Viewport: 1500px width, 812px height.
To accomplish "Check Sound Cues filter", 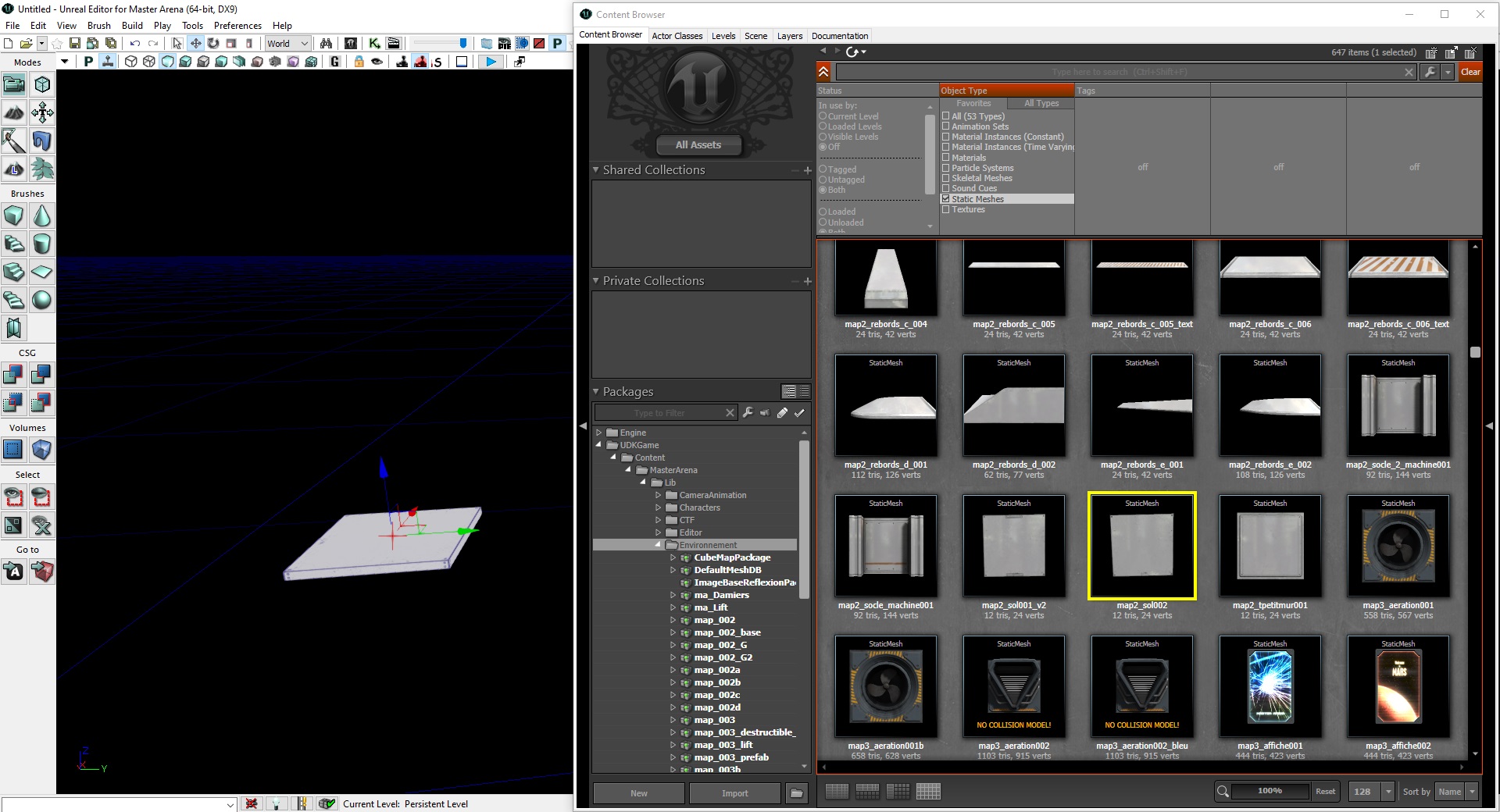I will pos(946,188).
